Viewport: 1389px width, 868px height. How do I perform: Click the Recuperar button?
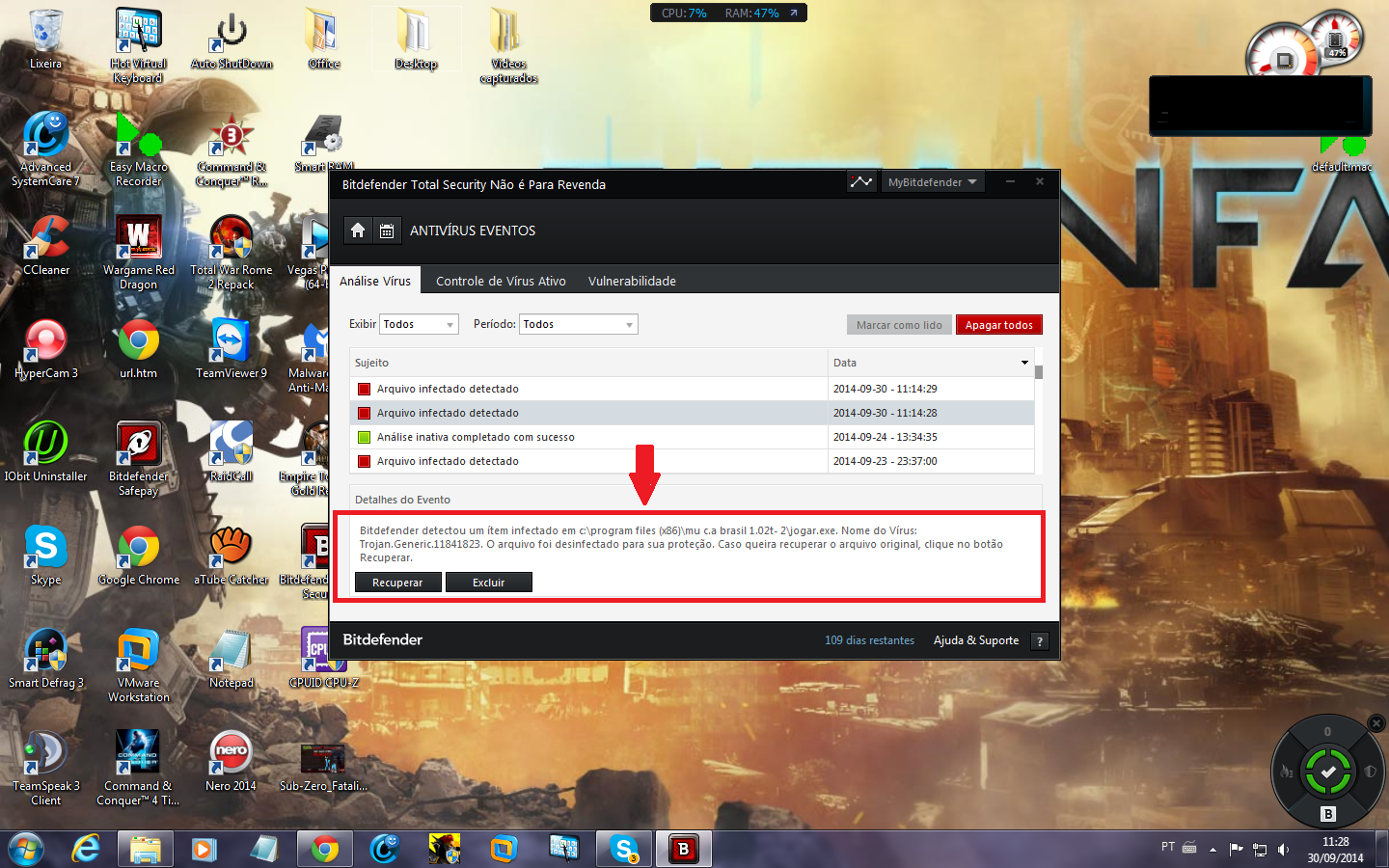pos(397,583)
